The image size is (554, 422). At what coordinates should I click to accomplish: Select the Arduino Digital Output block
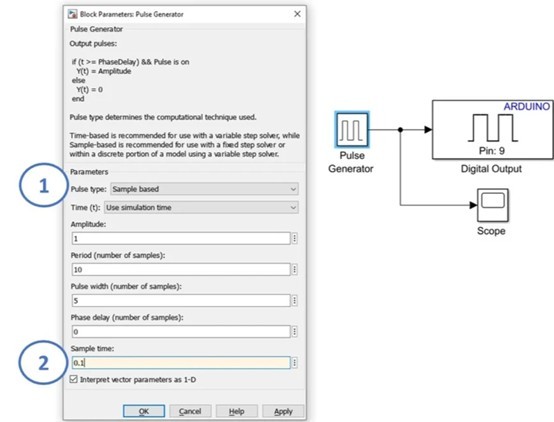(x=493, y=130)
